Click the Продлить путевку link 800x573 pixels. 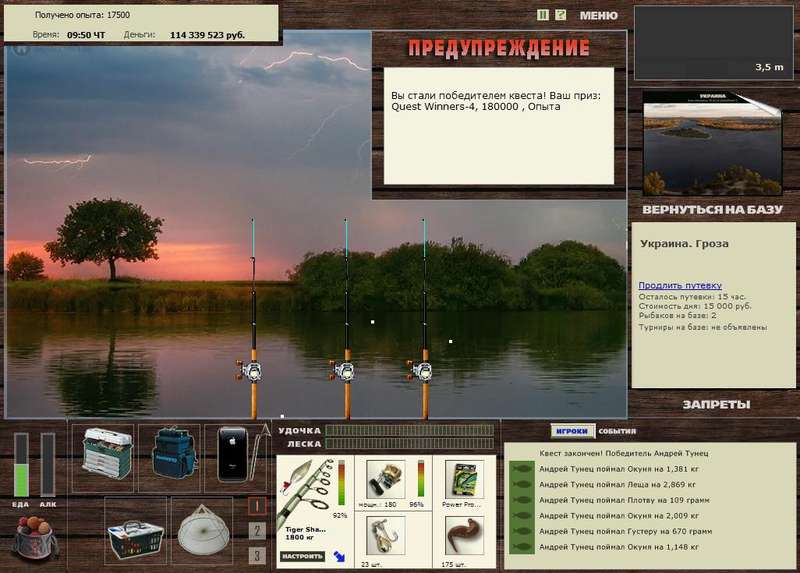tap(680, 285)
